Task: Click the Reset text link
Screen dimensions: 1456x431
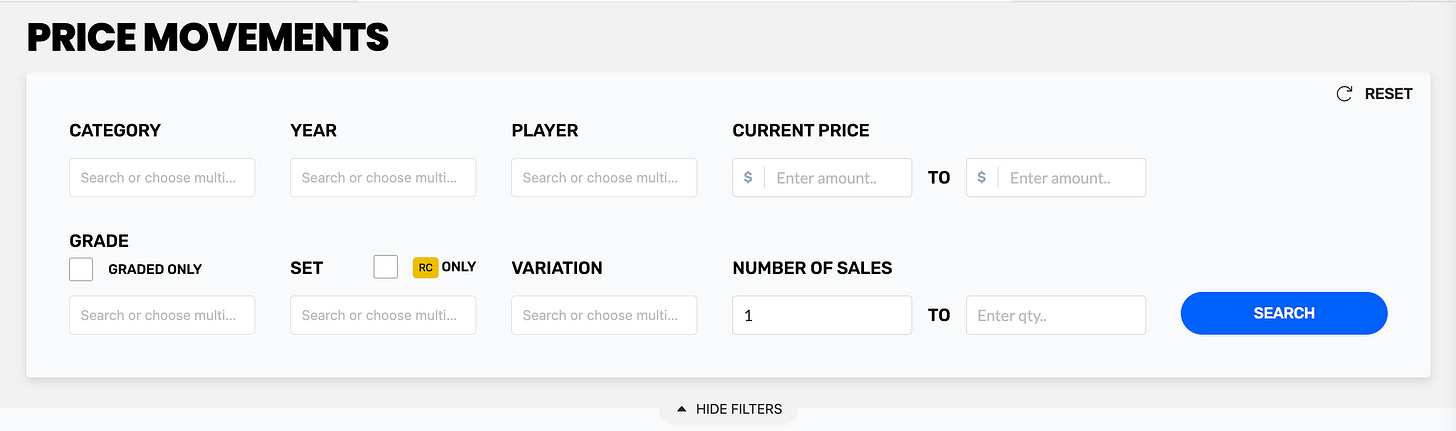Action: point(1389,94)
